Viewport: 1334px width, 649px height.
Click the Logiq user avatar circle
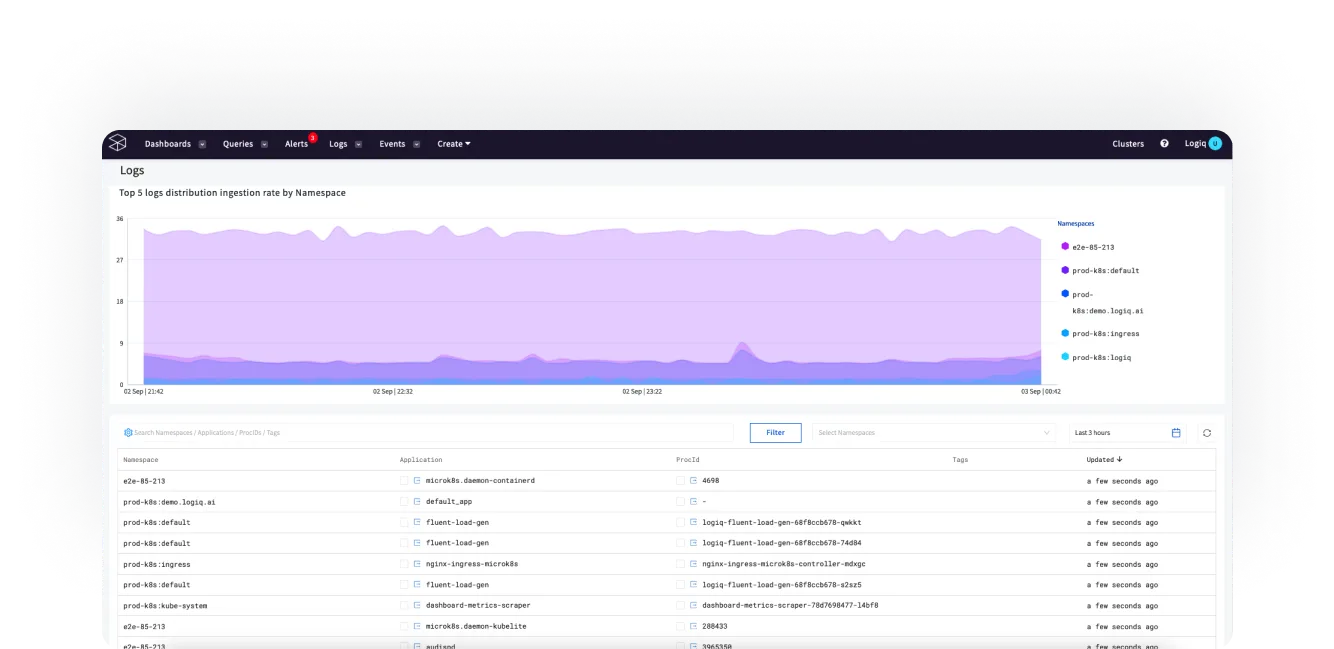(1215, 144)
